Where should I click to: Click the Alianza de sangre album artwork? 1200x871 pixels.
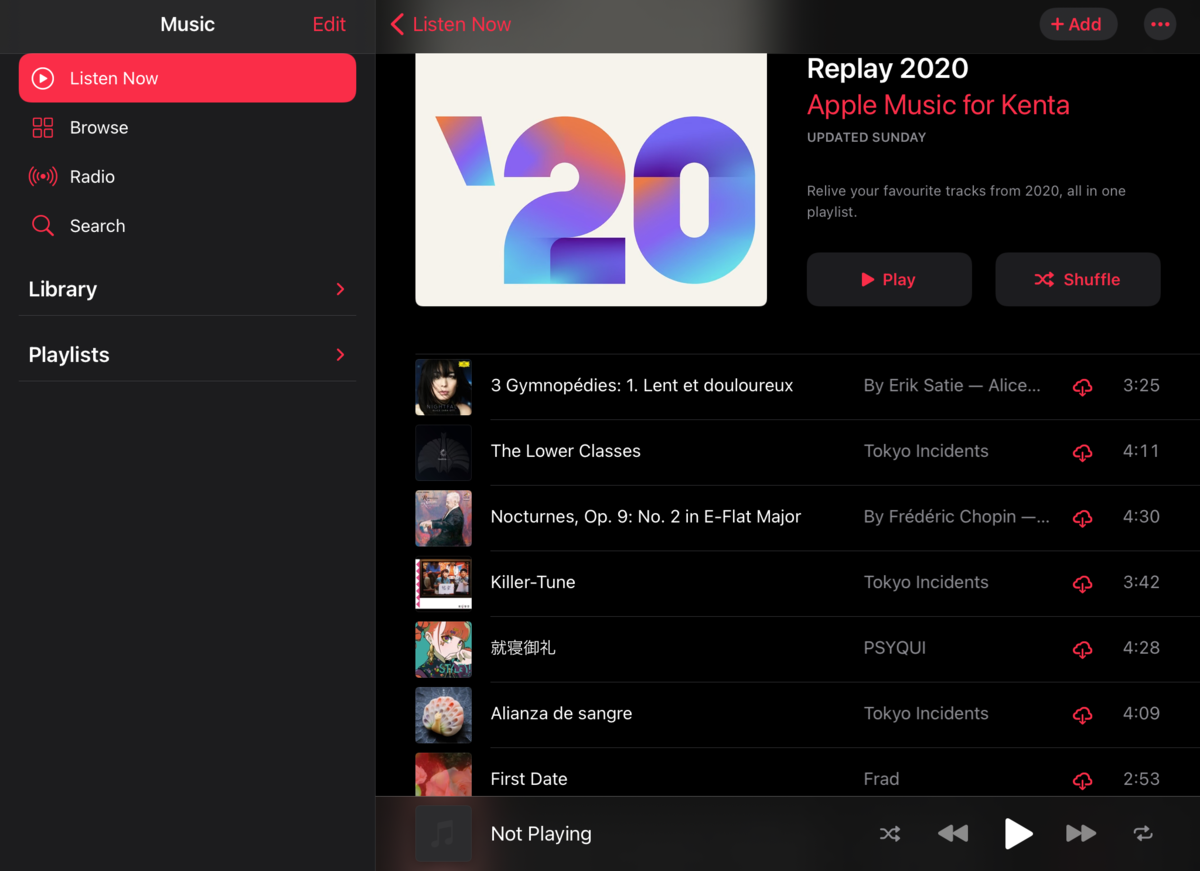pos(443,714)
